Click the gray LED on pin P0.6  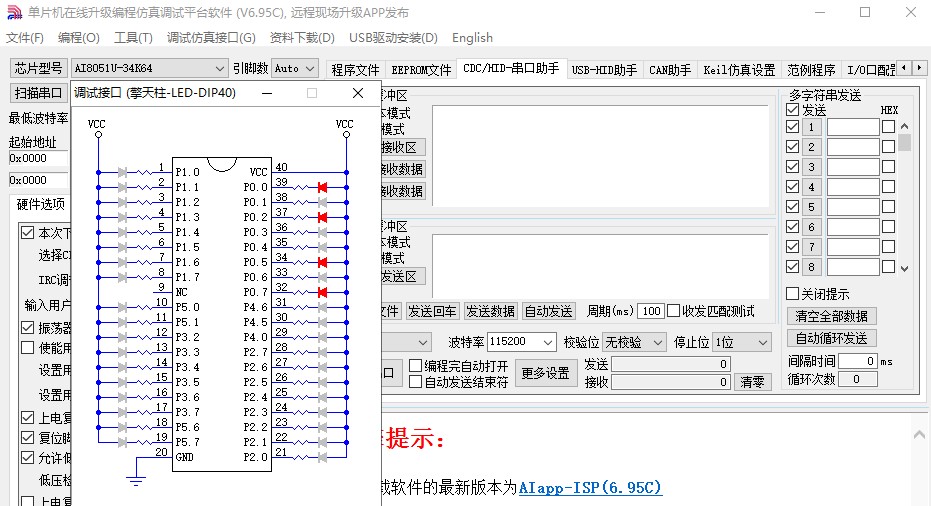[322, 277]
